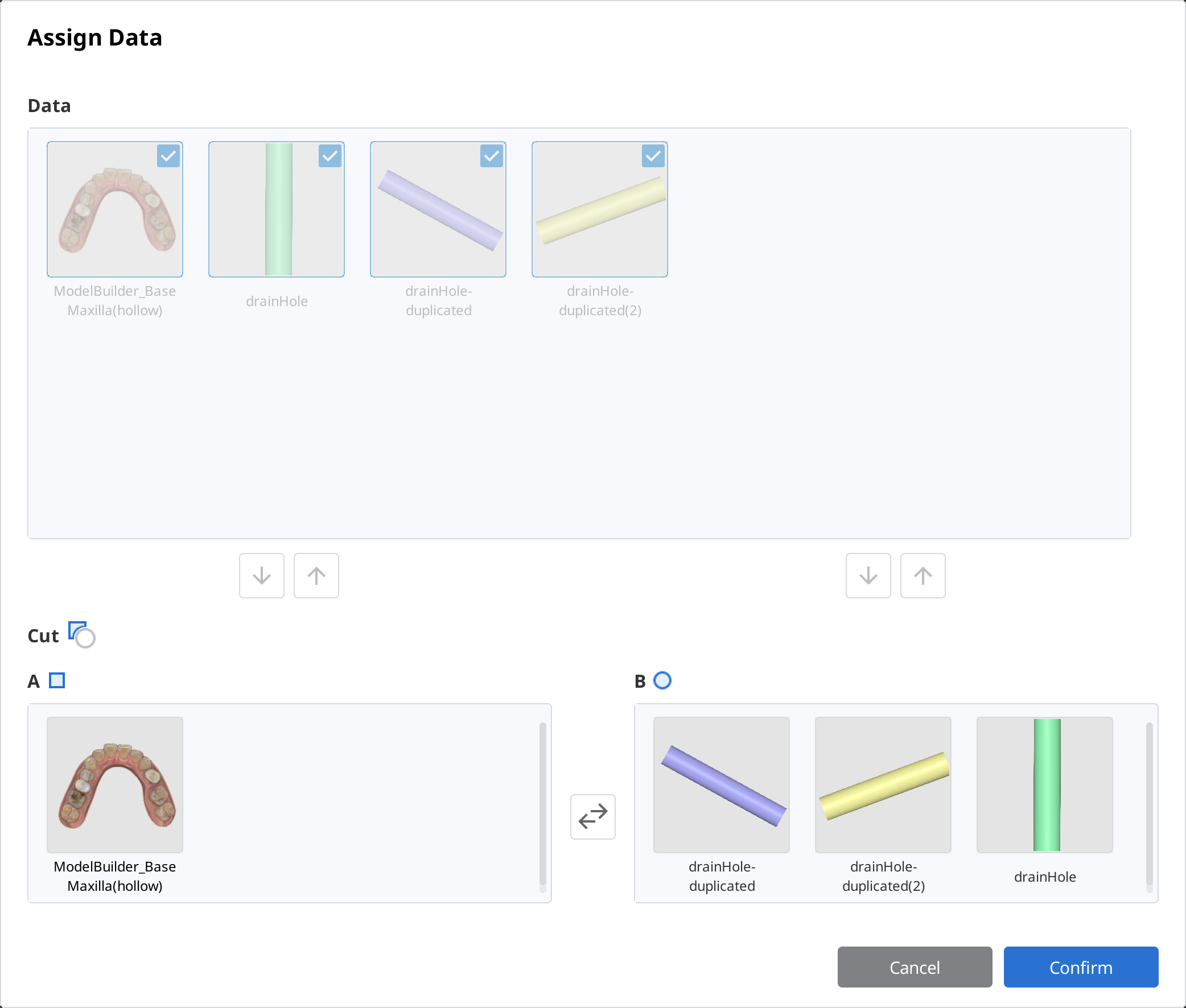Screen dimensions: 1186x1008
Task: Uncheck the purple drainHole-duplicated checkbox
Action: pos(492,156)
